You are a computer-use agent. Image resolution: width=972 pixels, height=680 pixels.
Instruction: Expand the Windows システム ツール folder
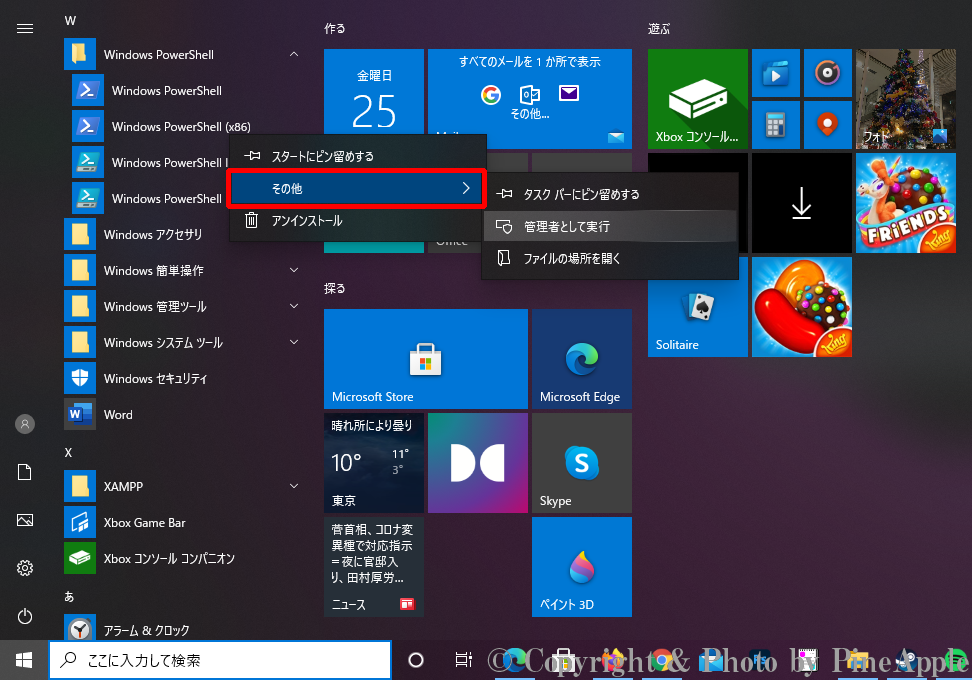point(294,343)
